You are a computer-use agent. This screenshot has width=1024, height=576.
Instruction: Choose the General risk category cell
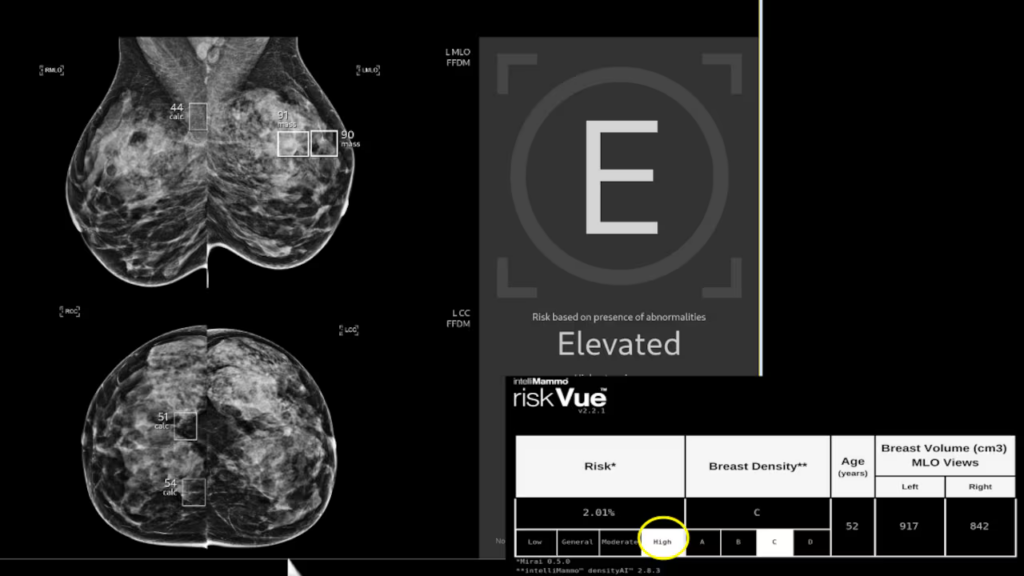click(577, 542)
